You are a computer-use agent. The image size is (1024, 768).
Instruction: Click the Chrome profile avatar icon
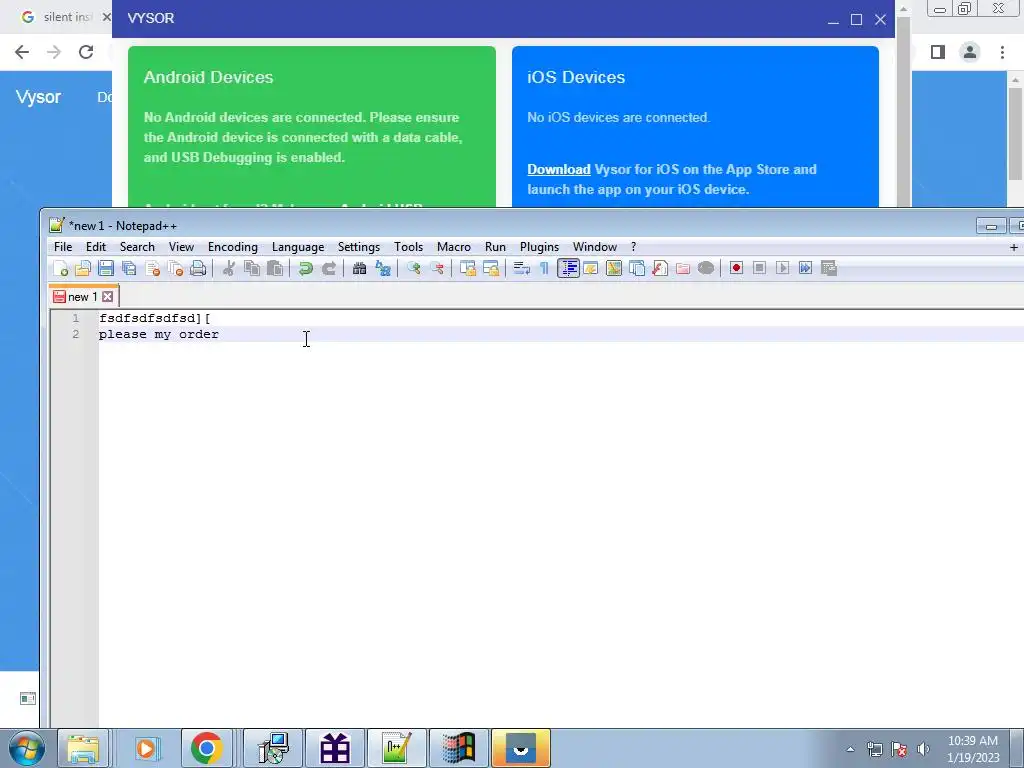pos(970,52)
